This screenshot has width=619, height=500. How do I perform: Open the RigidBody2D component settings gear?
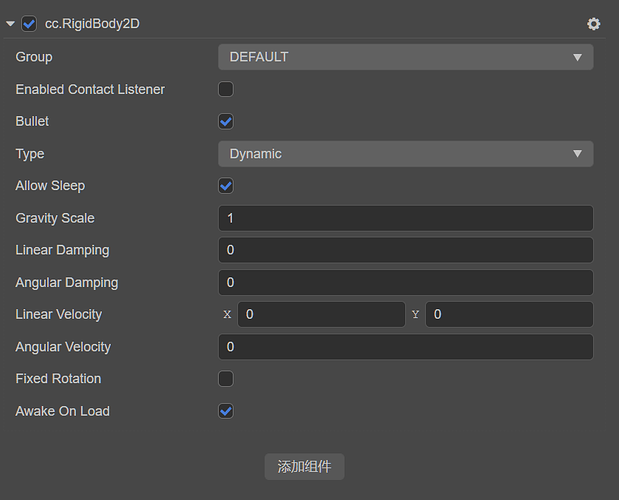[594, 23]
